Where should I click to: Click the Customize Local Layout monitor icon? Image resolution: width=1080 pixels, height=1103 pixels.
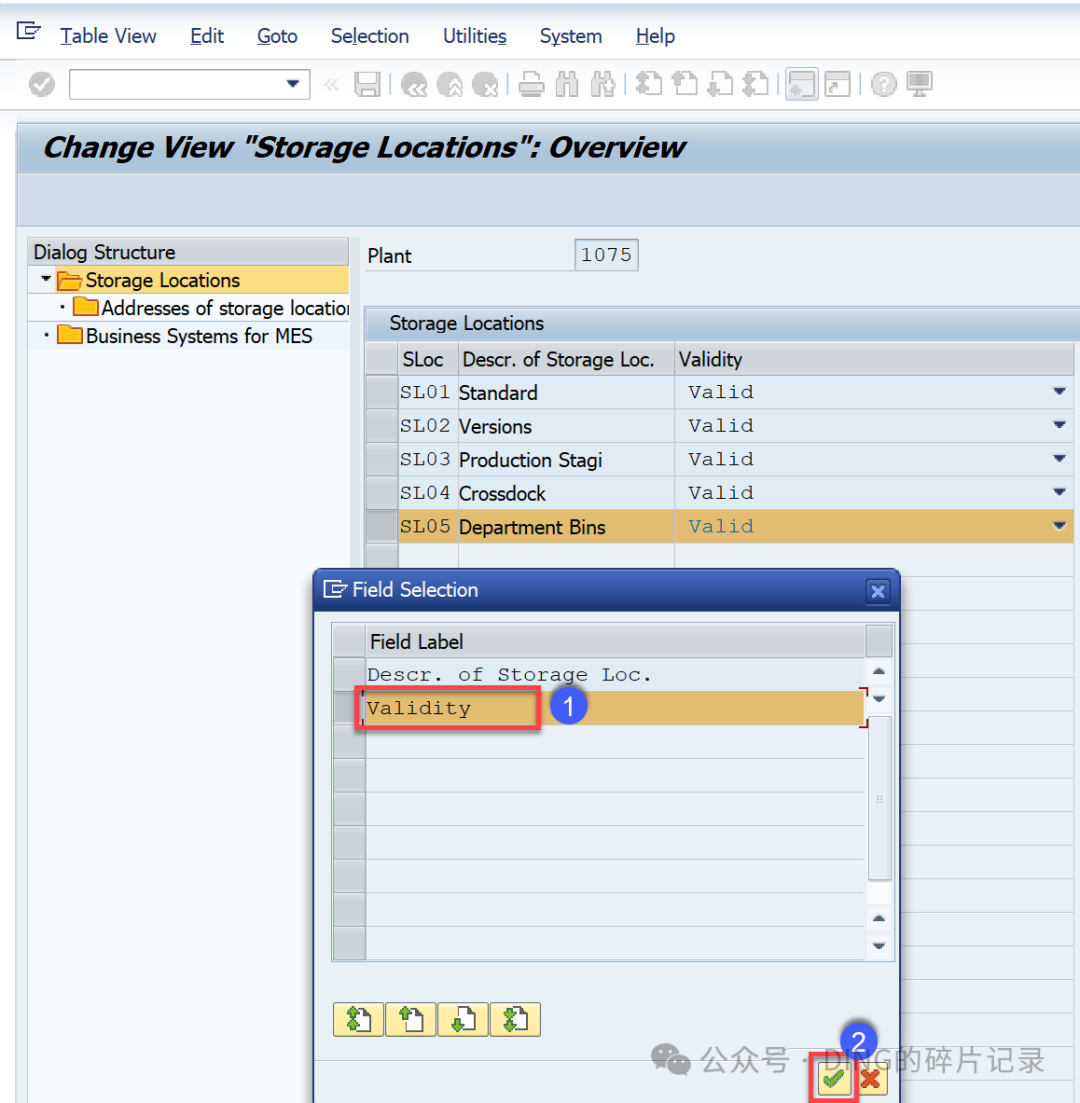(x=919, y=84)
